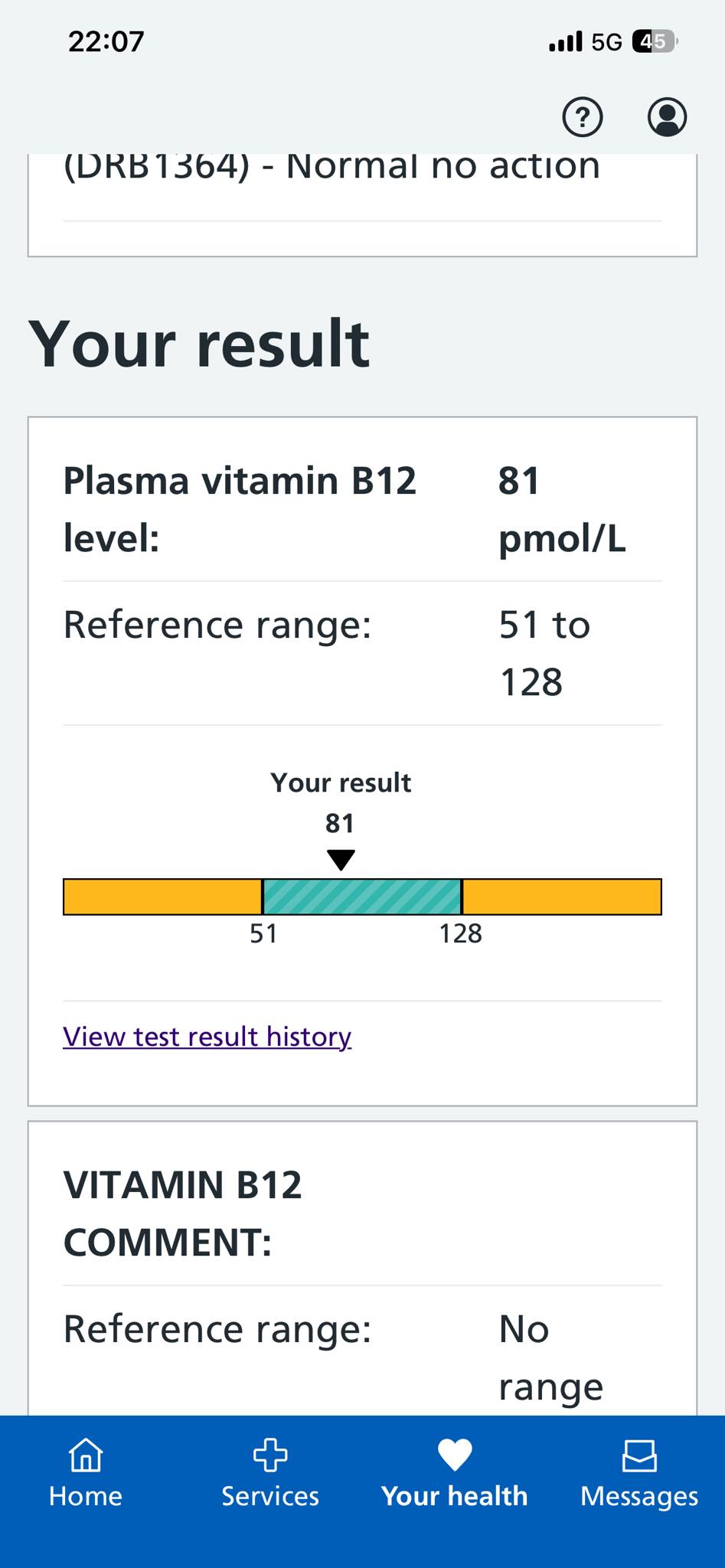Tap the Your result page heading
Image resolution: width=725 pixels, height=1568 pixels.
pyautogui.click(x=199, y=344)
